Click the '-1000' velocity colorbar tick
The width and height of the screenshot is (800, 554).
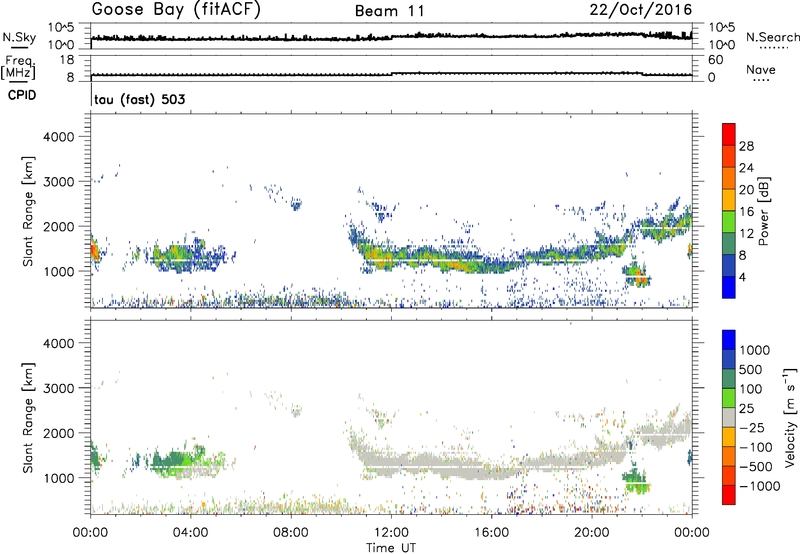click(760, 486)
